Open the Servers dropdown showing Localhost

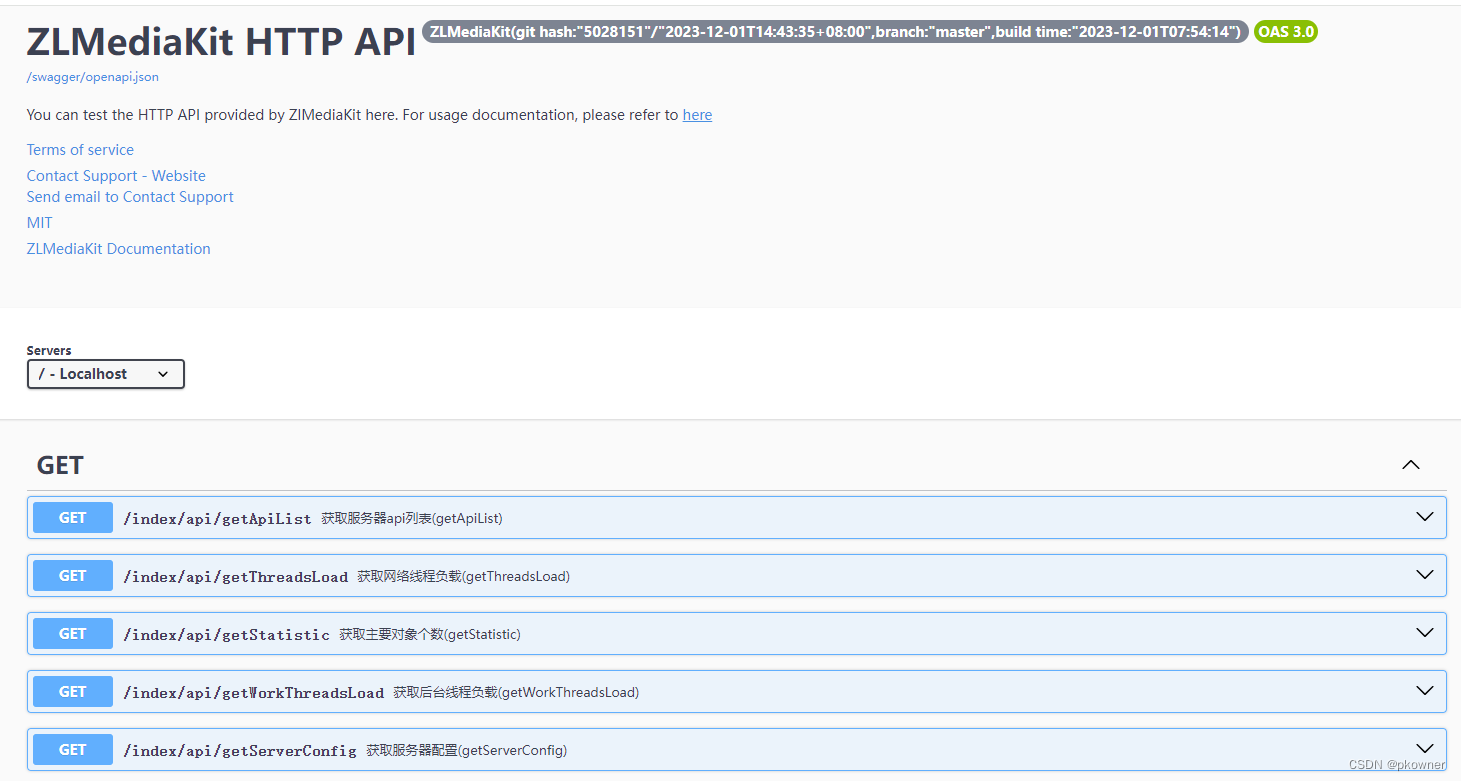pos(106,374)
